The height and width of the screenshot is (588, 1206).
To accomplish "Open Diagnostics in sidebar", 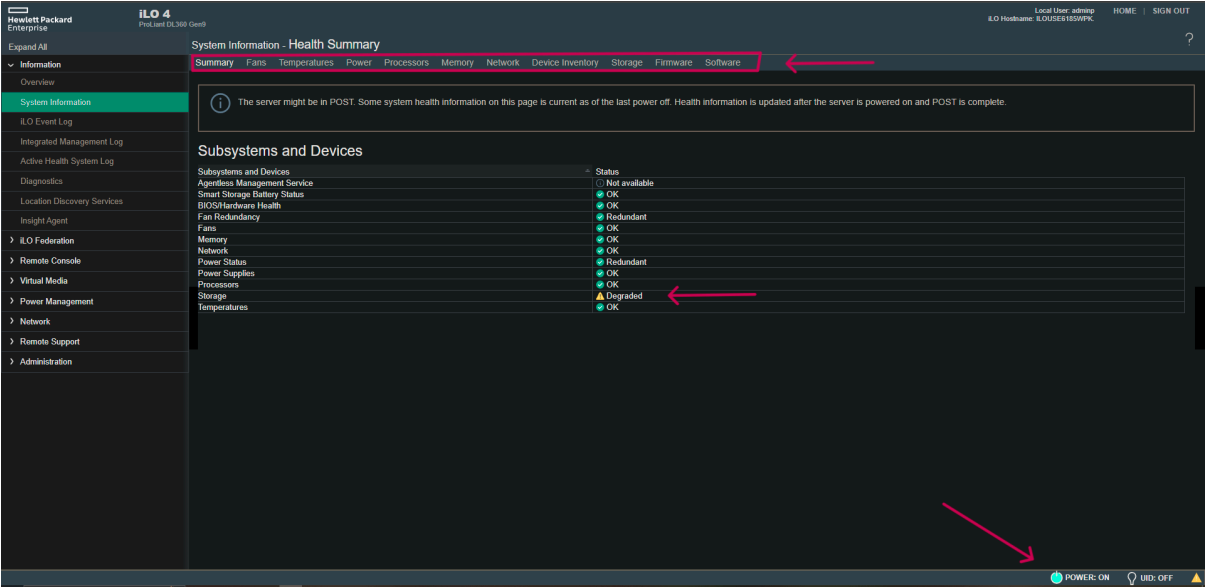I will [41, 181].
